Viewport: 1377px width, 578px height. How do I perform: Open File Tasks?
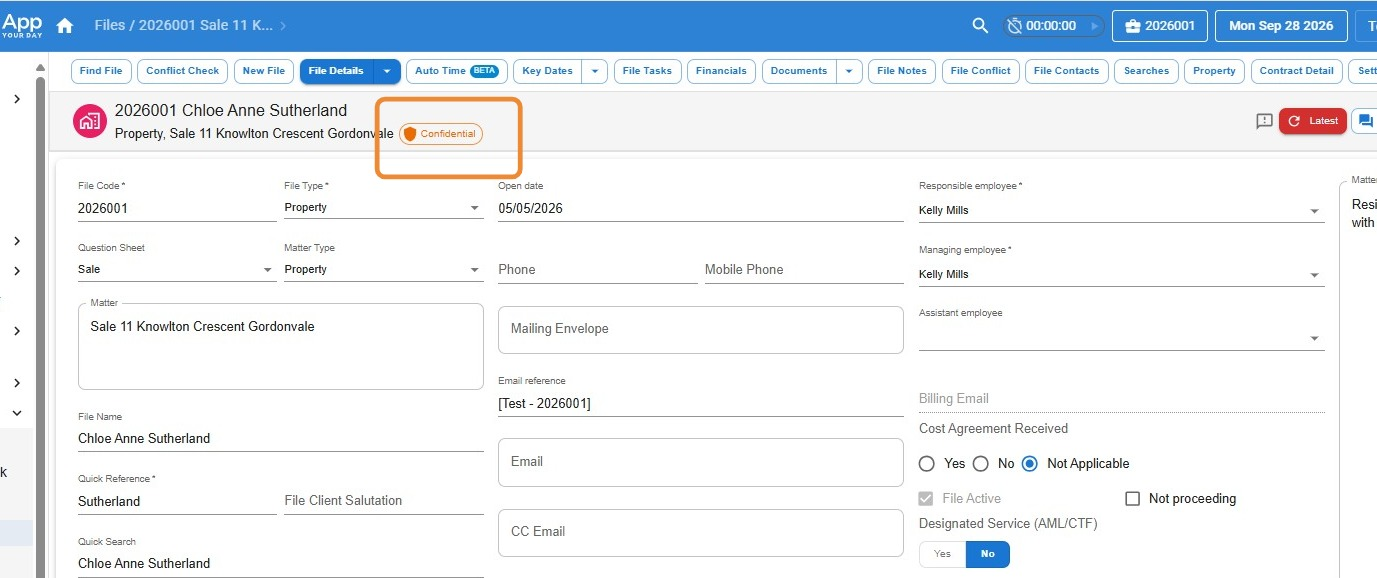coord(647,71)
